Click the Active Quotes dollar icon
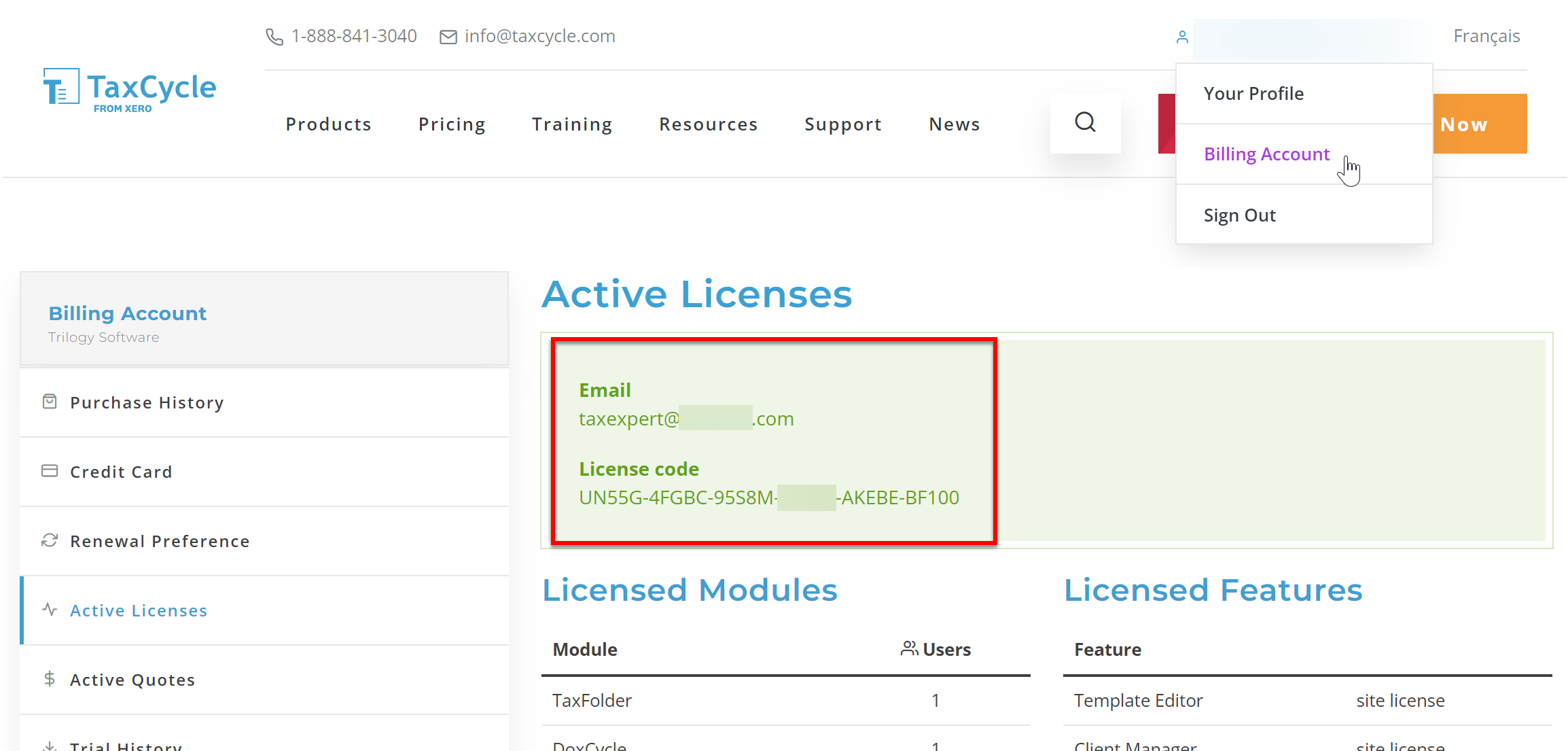 [x=50, y=678]
